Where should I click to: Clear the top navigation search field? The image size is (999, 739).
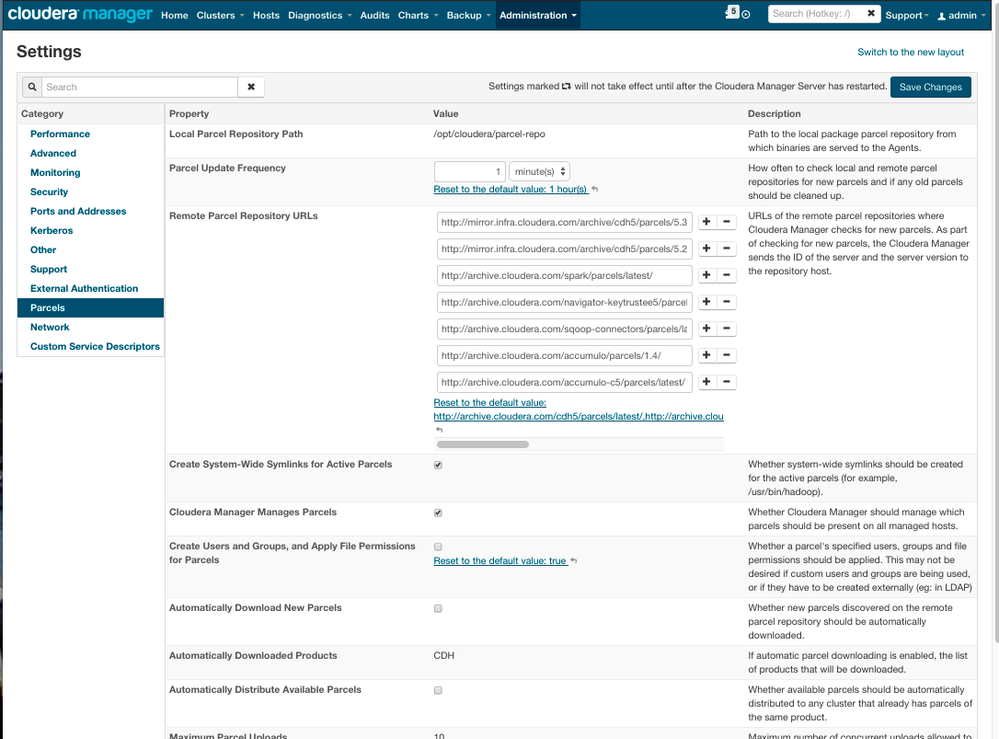(x=871, y=13)
